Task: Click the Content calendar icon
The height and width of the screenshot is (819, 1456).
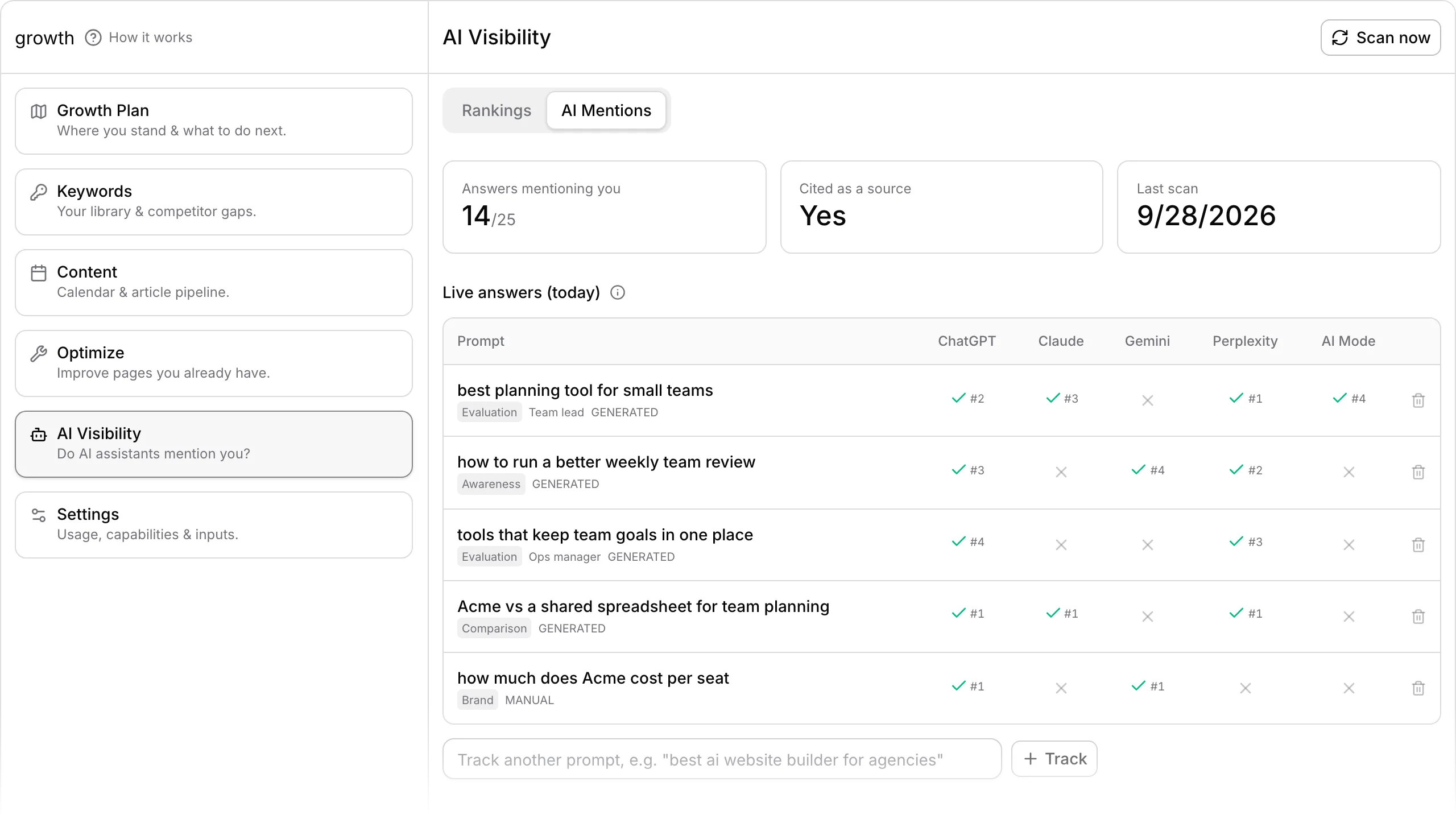Action: [39, 273]
